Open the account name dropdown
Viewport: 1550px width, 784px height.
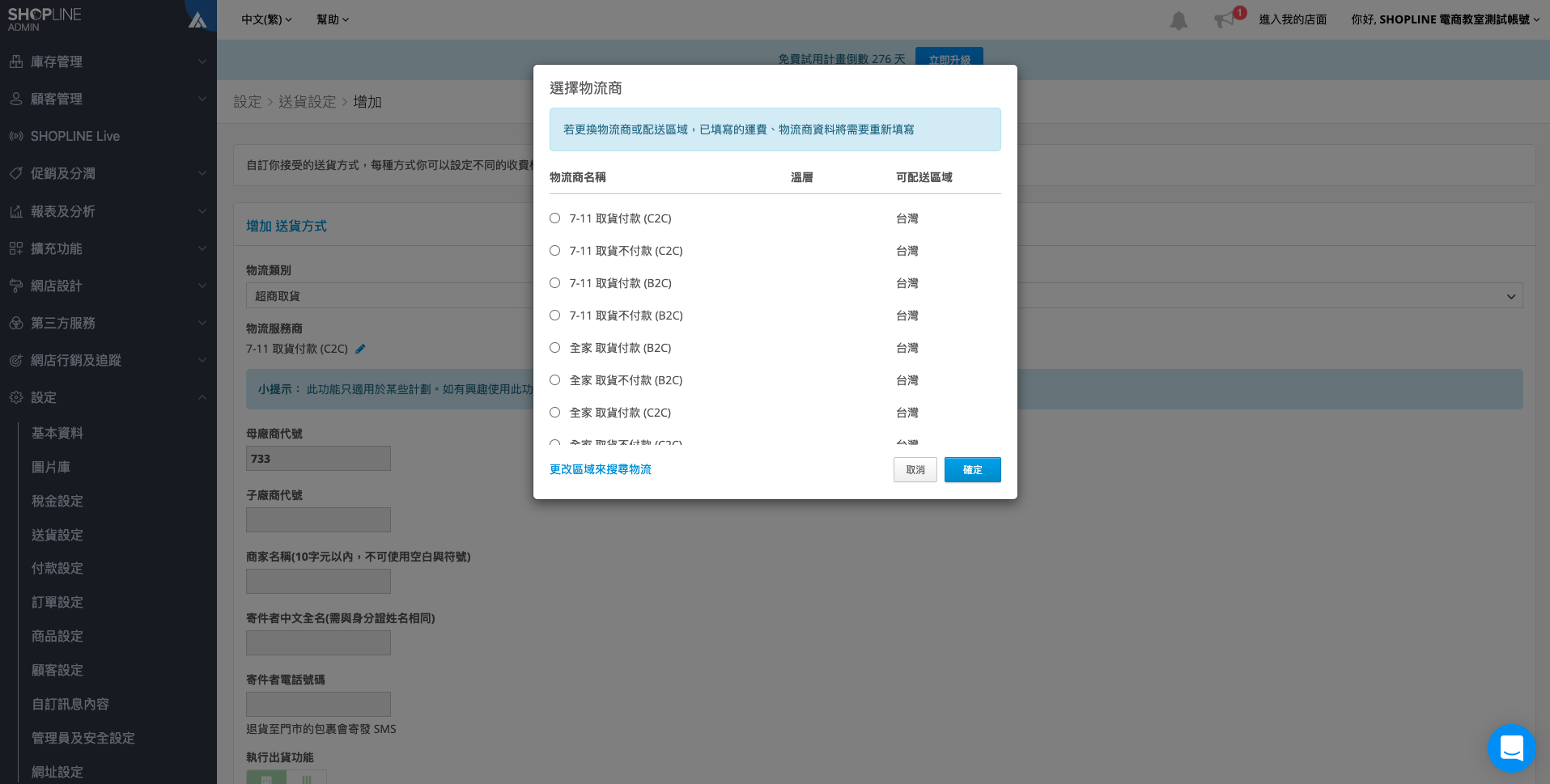pyautogui.click(x=1445, y=19)
